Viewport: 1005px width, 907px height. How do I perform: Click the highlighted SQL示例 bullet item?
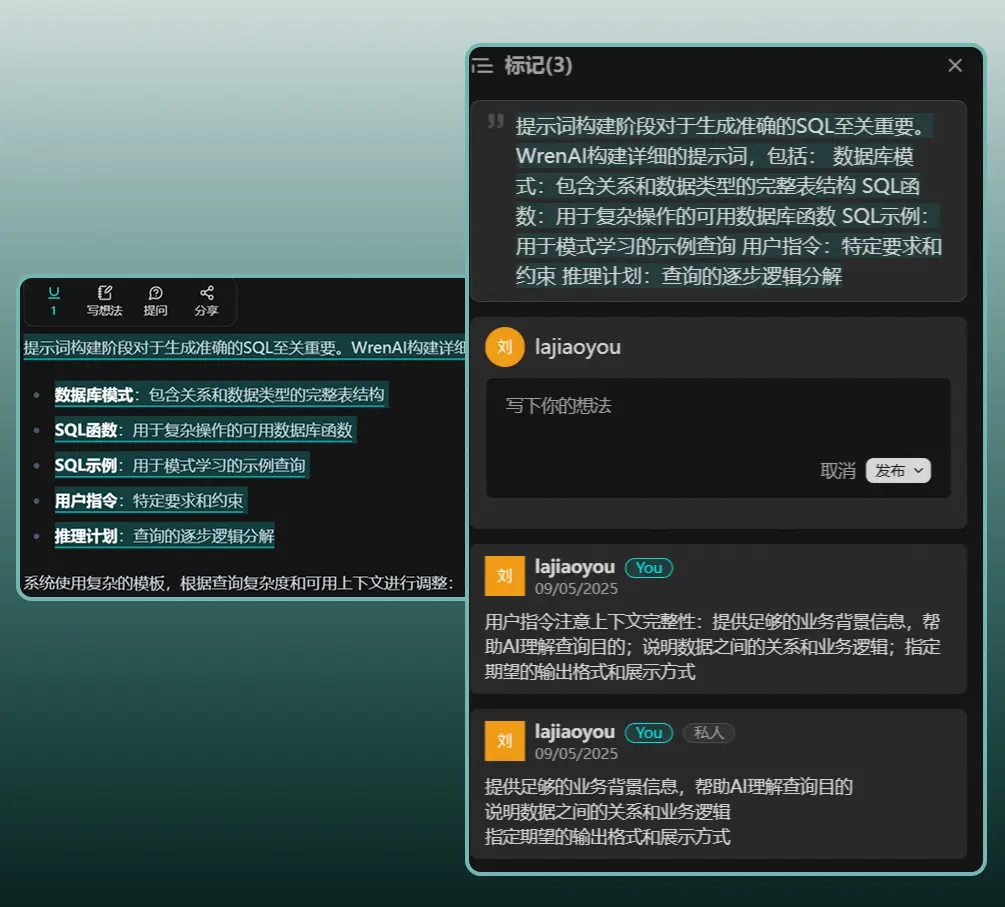pos(180,465)
